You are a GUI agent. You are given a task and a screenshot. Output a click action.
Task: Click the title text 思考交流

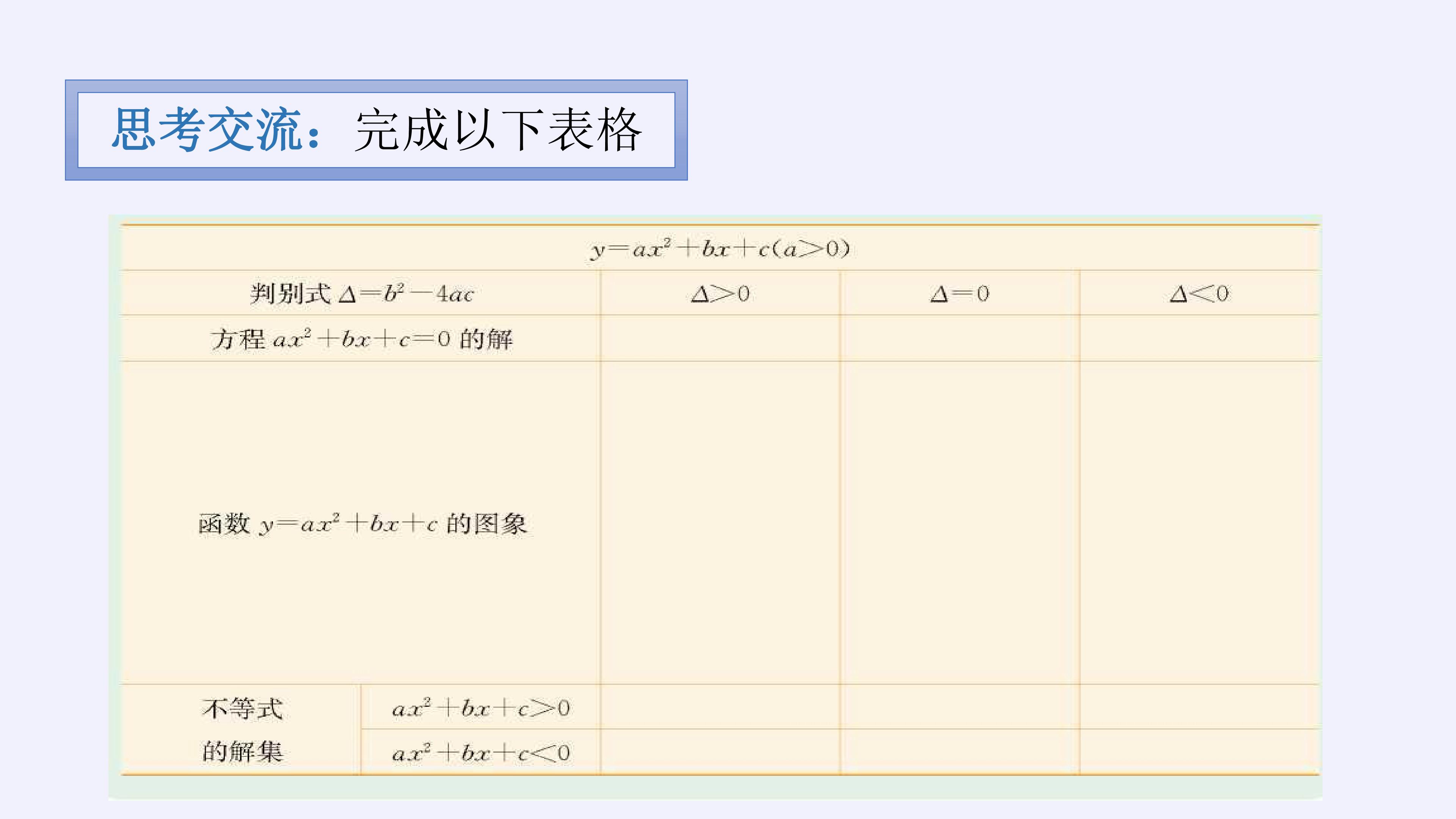206,130
